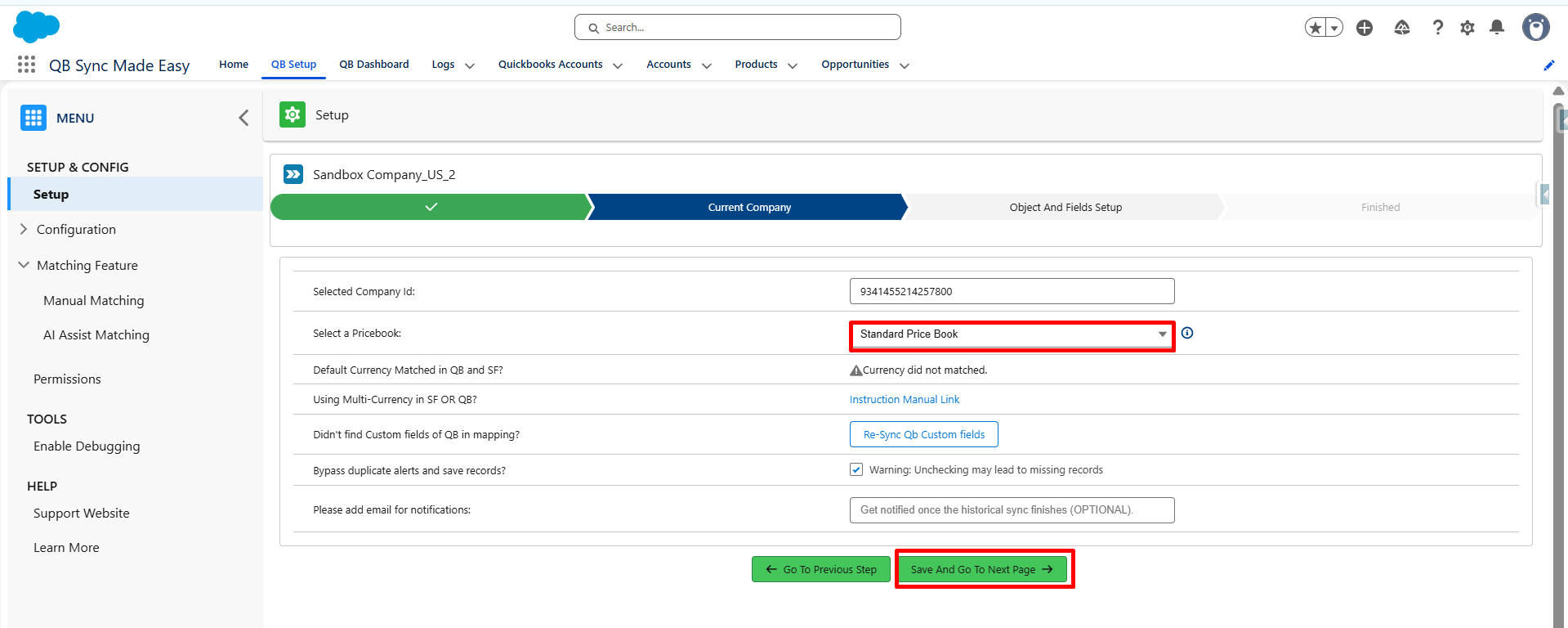
Task: Click the Sandbox Company double-arrow icon
Action: pos(293,174)
